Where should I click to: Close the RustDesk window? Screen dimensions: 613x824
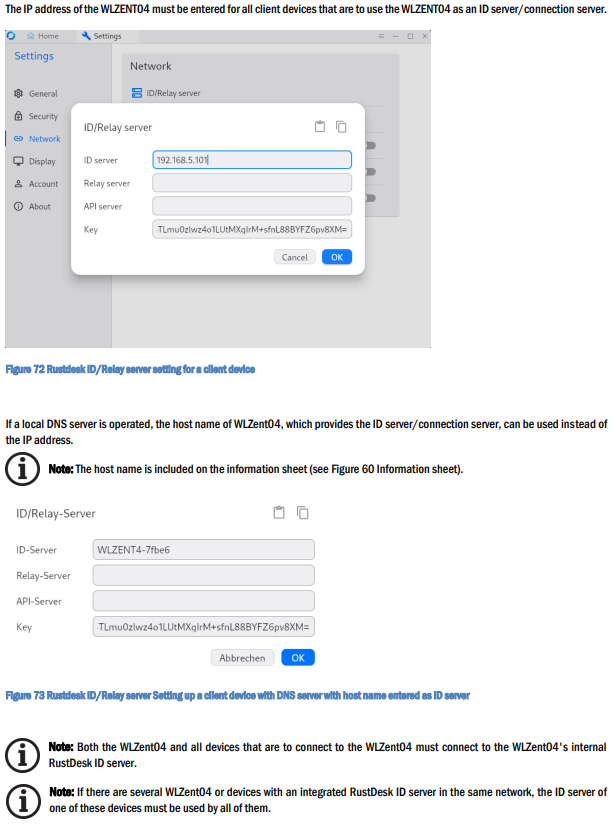click(x=425, y=36)
